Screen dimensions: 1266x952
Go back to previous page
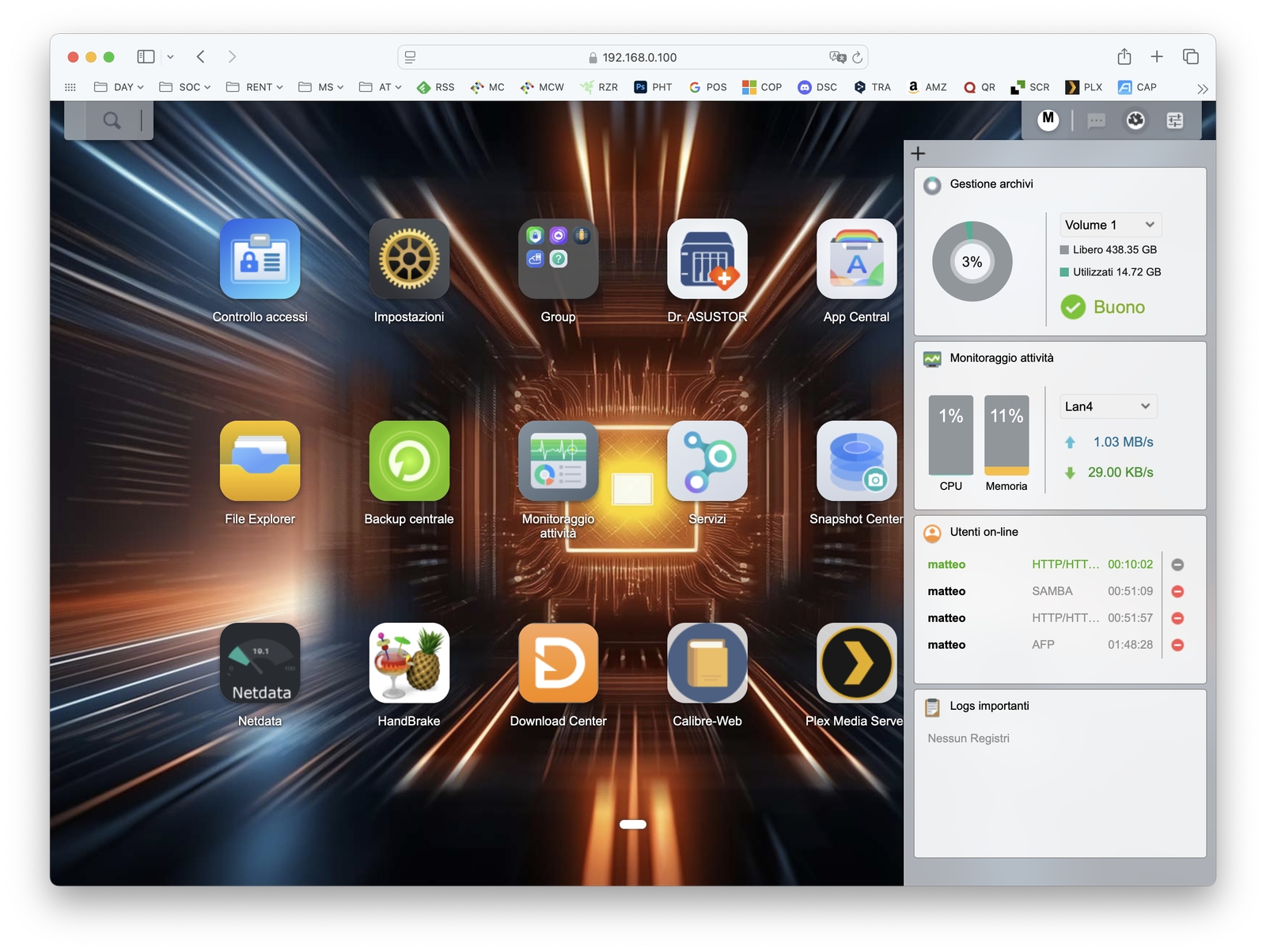(x=201, y=57)
